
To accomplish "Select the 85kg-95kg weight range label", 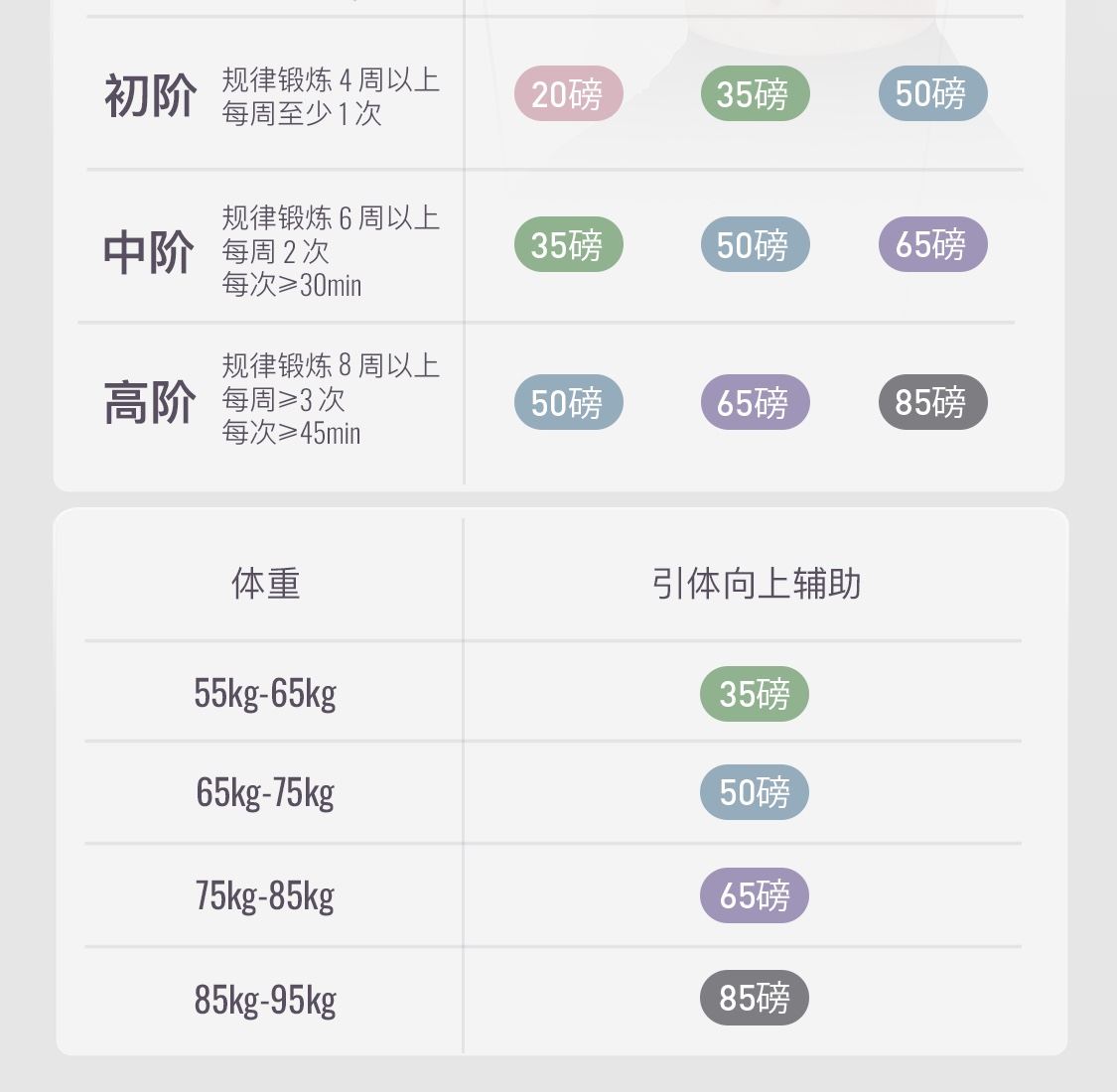I will [x=265, y=1000].
